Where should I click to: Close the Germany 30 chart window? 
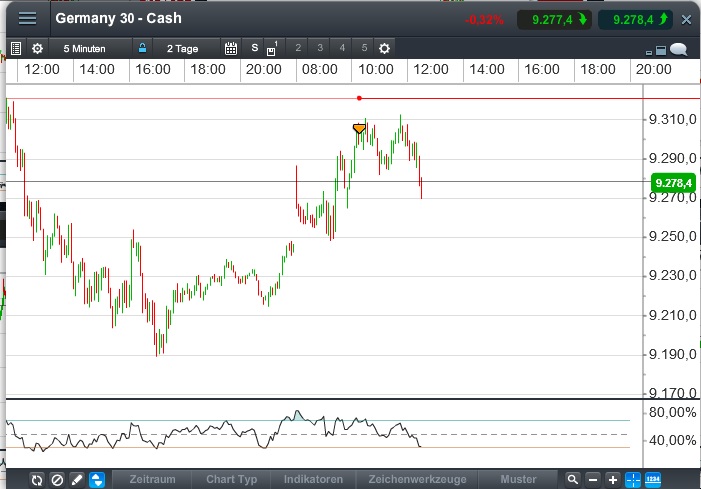click(x=686, y=20)
